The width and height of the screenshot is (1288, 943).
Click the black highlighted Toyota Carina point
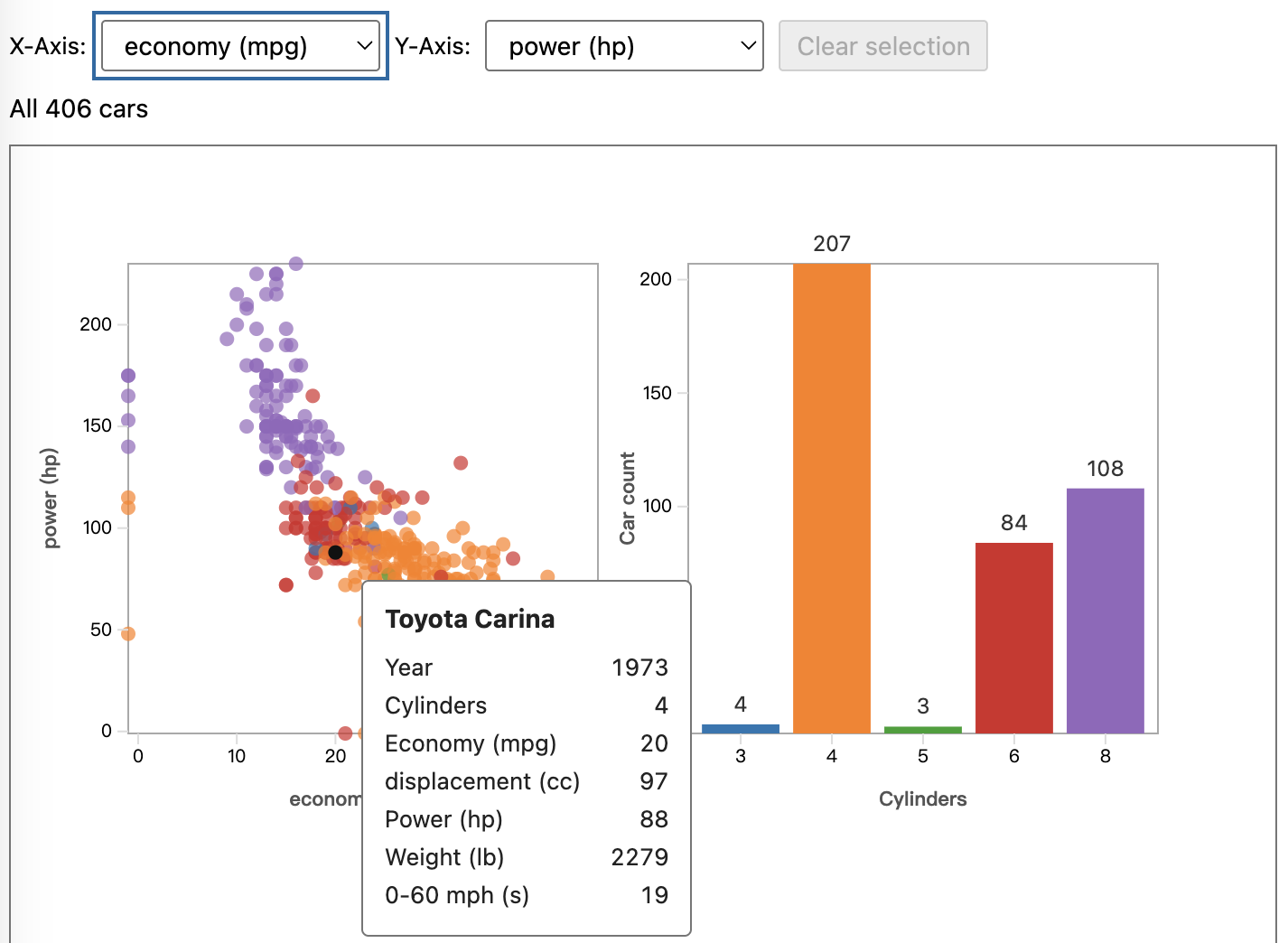pos(335,552)
